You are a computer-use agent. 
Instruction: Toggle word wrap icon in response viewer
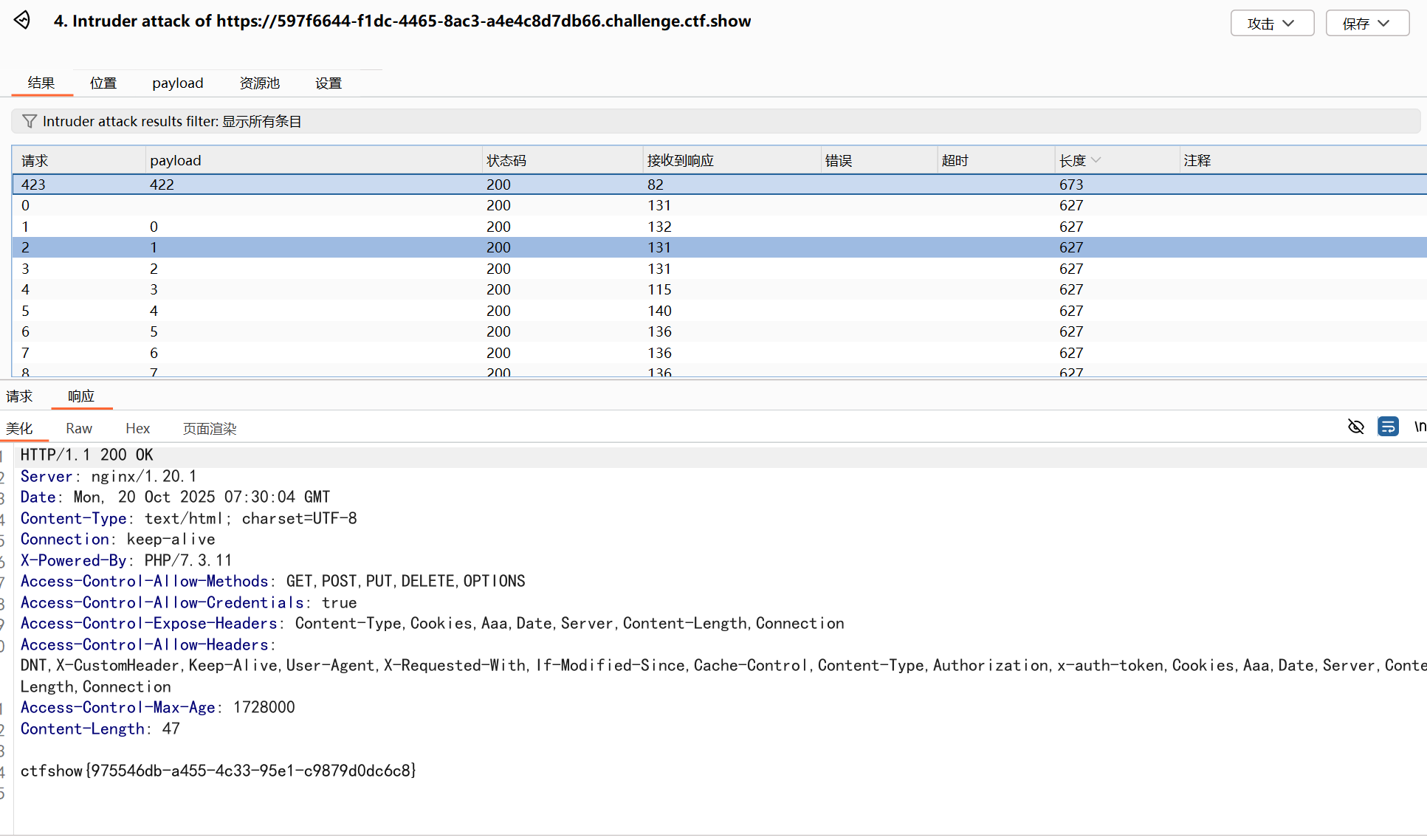pos(1388,427)
